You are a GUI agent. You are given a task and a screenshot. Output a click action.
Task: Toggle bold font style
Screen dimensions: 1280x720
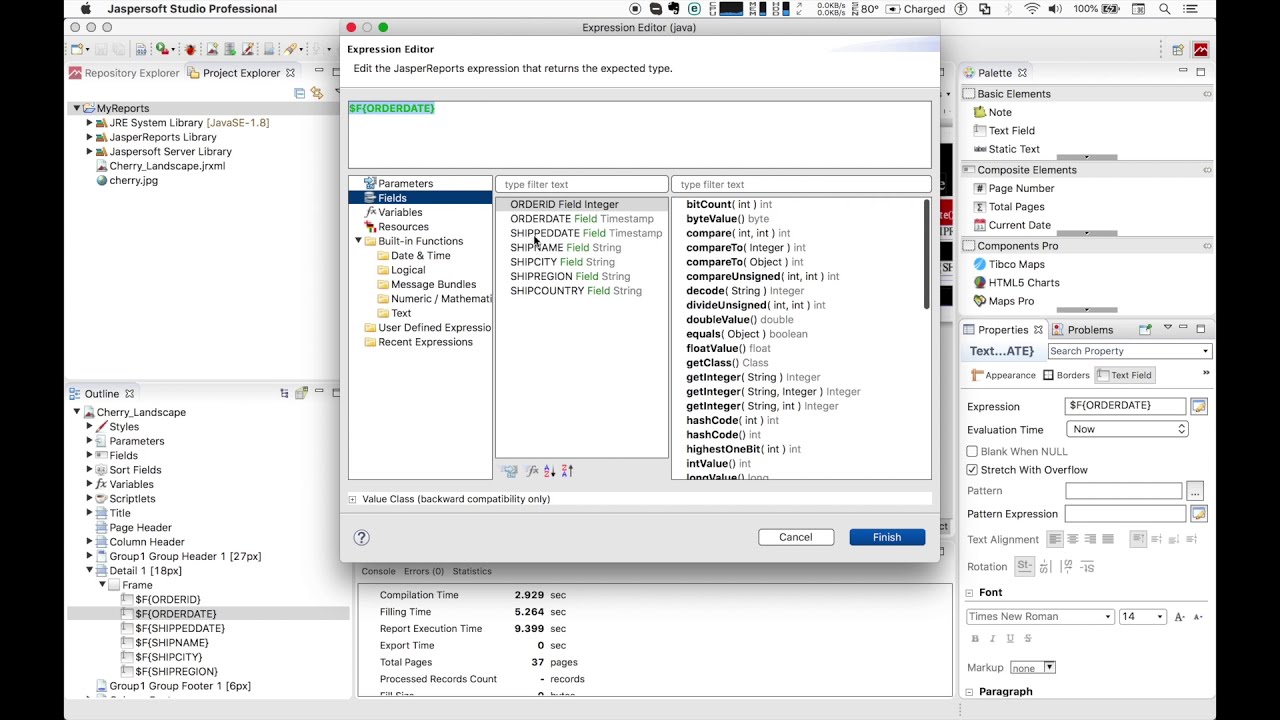point(975,639)
